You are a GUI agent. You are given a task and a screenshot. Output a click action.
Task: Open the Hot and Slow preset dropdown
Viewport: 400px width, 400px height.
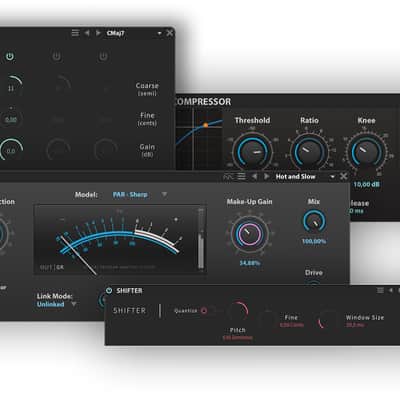coord(332,177)
